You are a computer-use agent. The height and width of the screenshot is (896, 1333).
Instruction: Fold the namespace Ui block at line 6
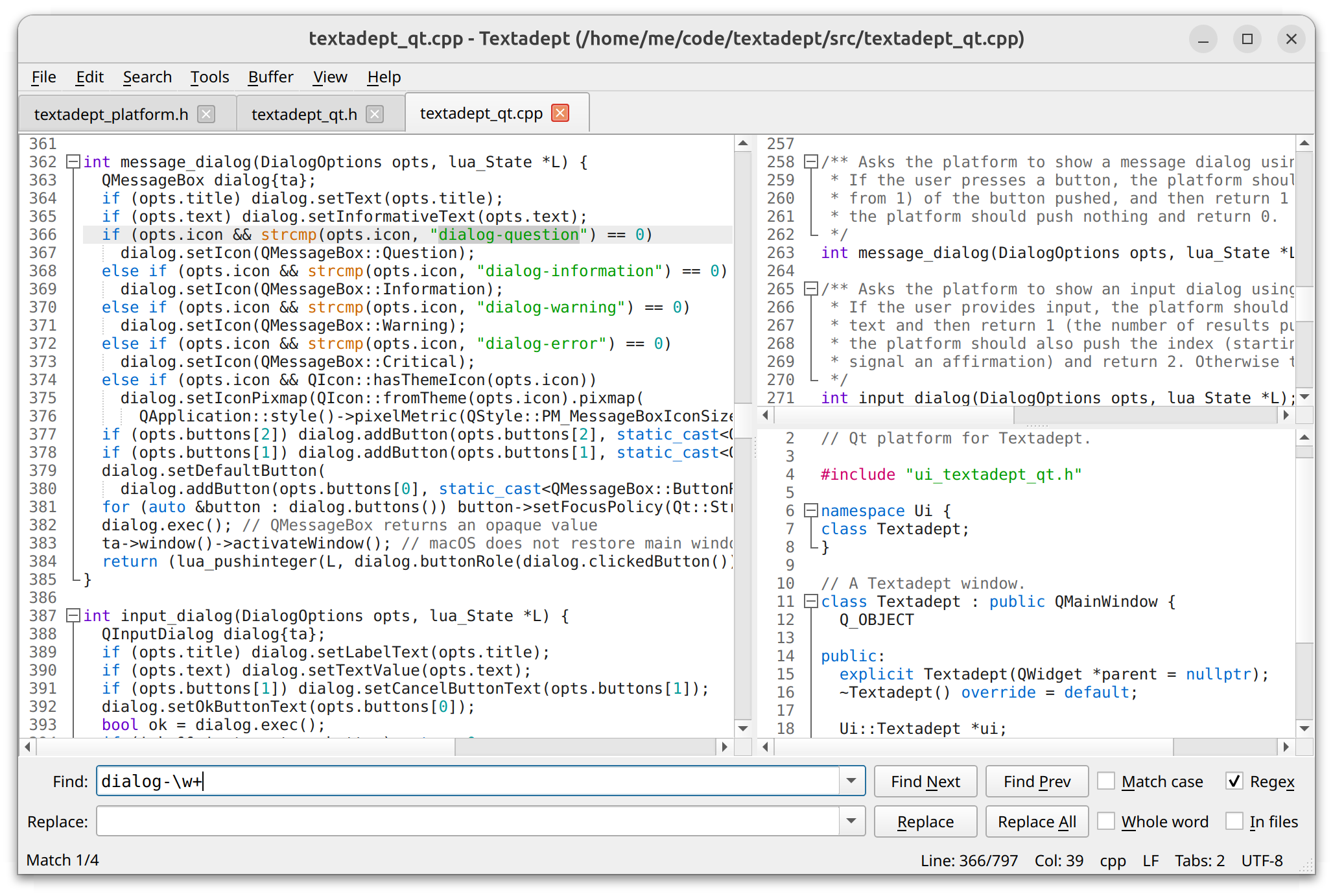pos(810,511)
